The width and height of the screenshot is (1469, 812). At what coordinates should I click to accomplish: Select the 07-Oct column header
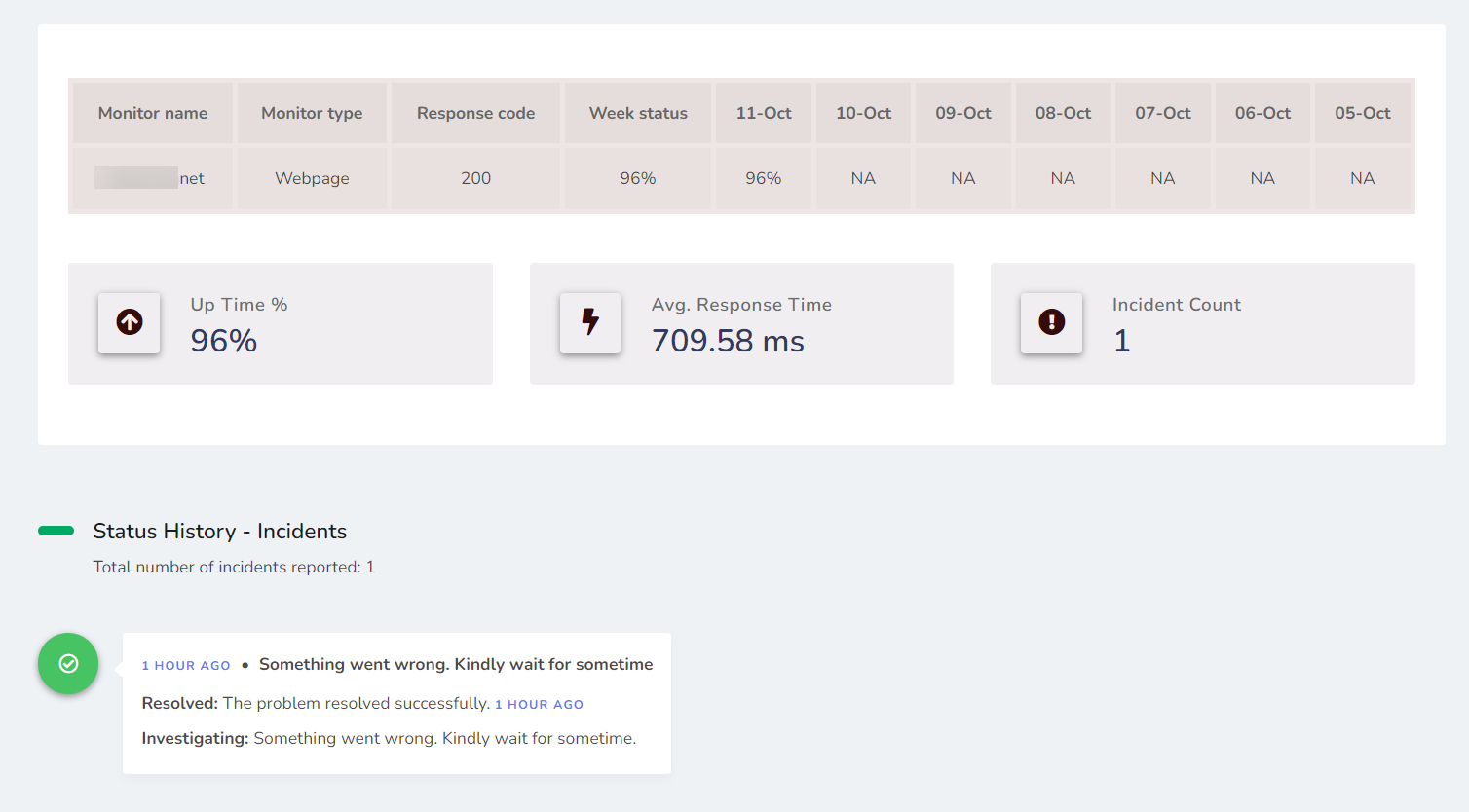(1163, 113)
